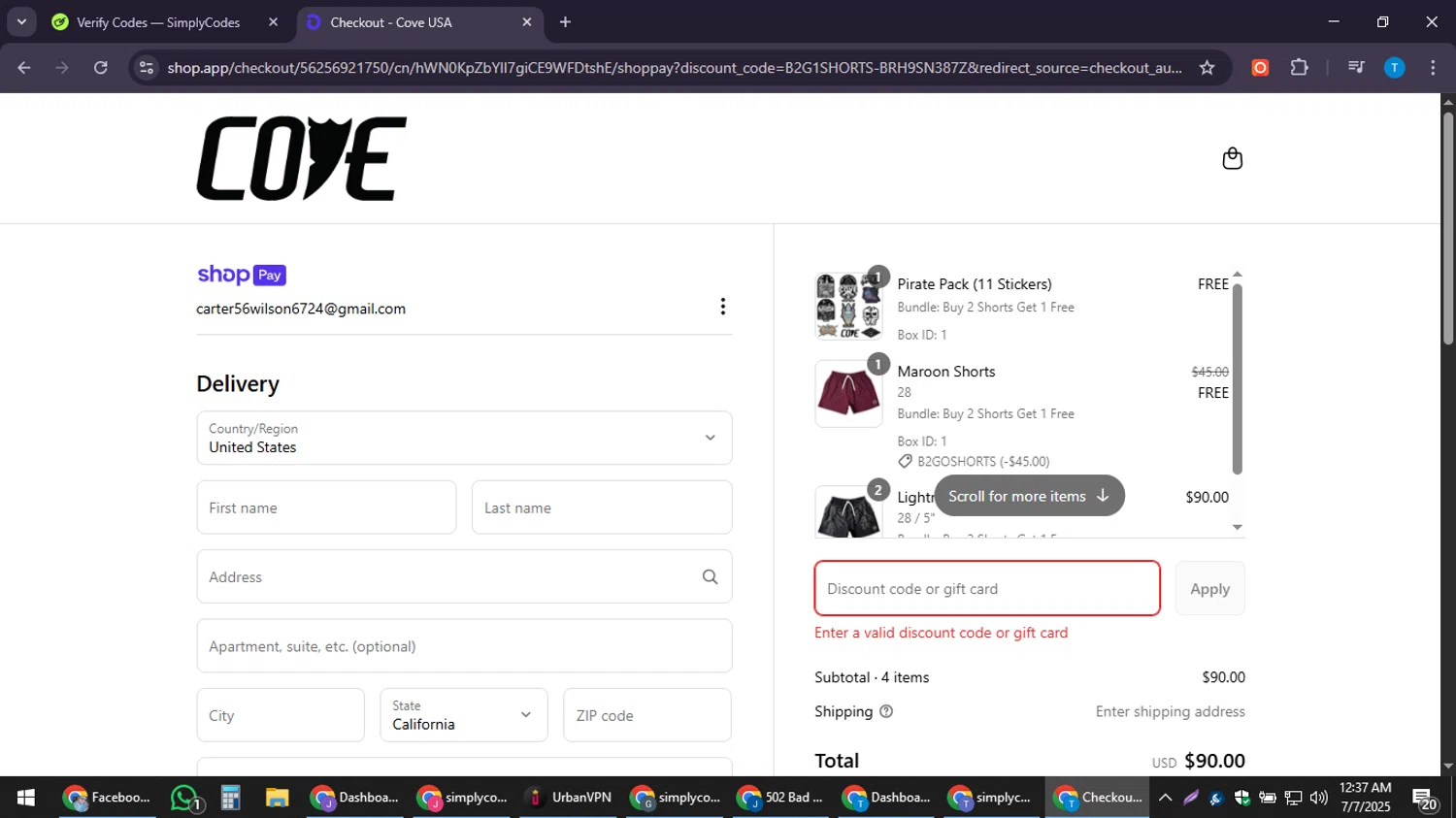
Task: Click the Maroon Shorts thumbnail
Action: [x=848, y=393]
